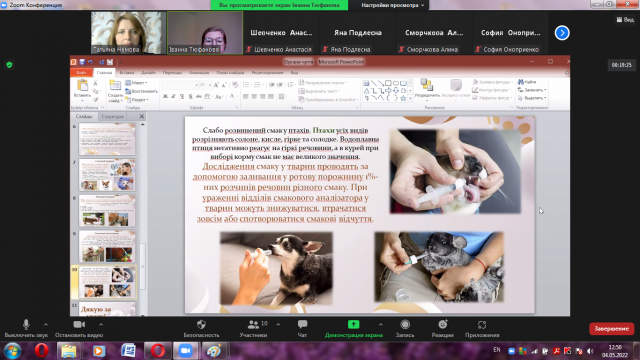
Task: Open the Shape Outline color dropdown
Action: [x=492, y=90]
